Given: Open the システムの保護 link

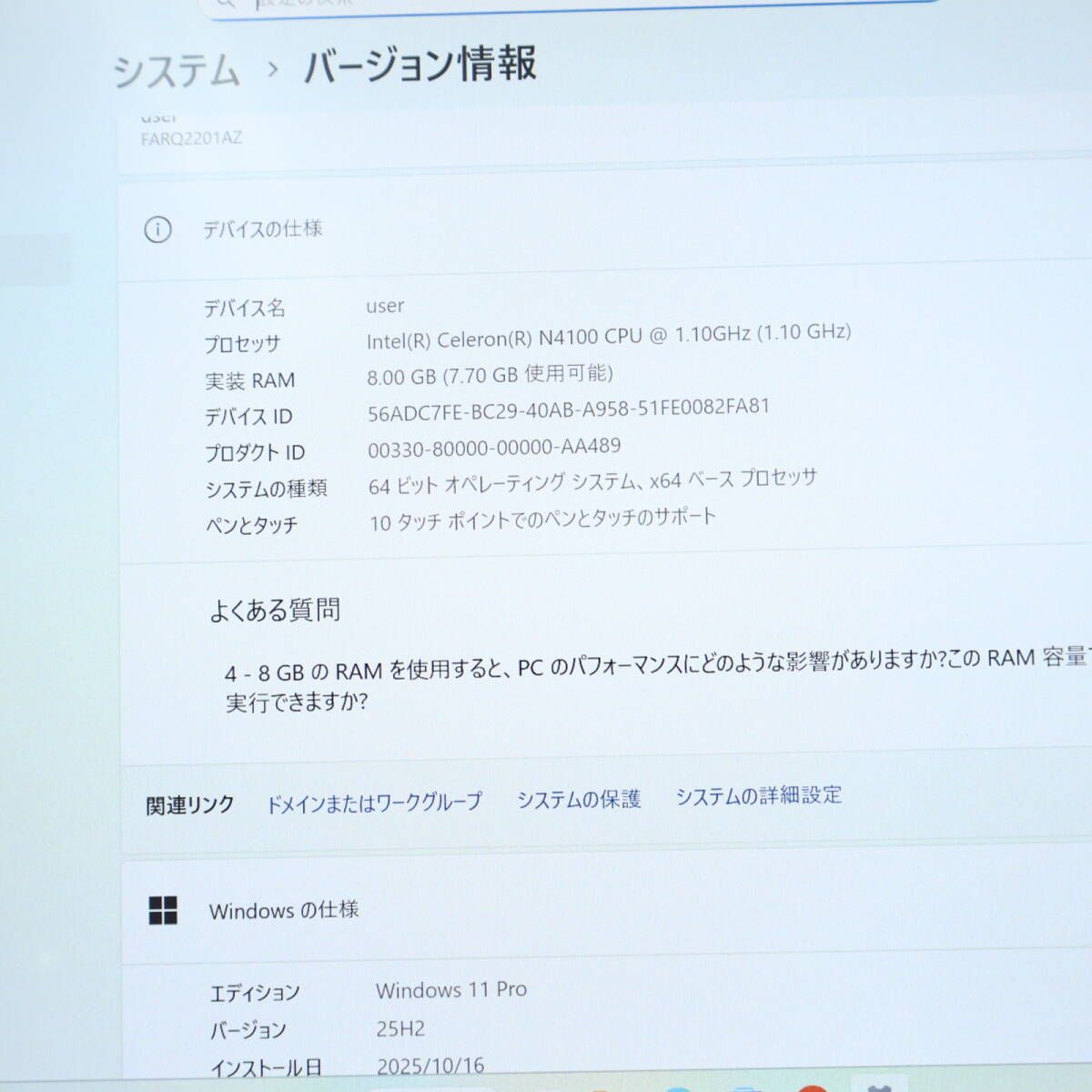Looking at the screenshot, I should pos(581,799).
